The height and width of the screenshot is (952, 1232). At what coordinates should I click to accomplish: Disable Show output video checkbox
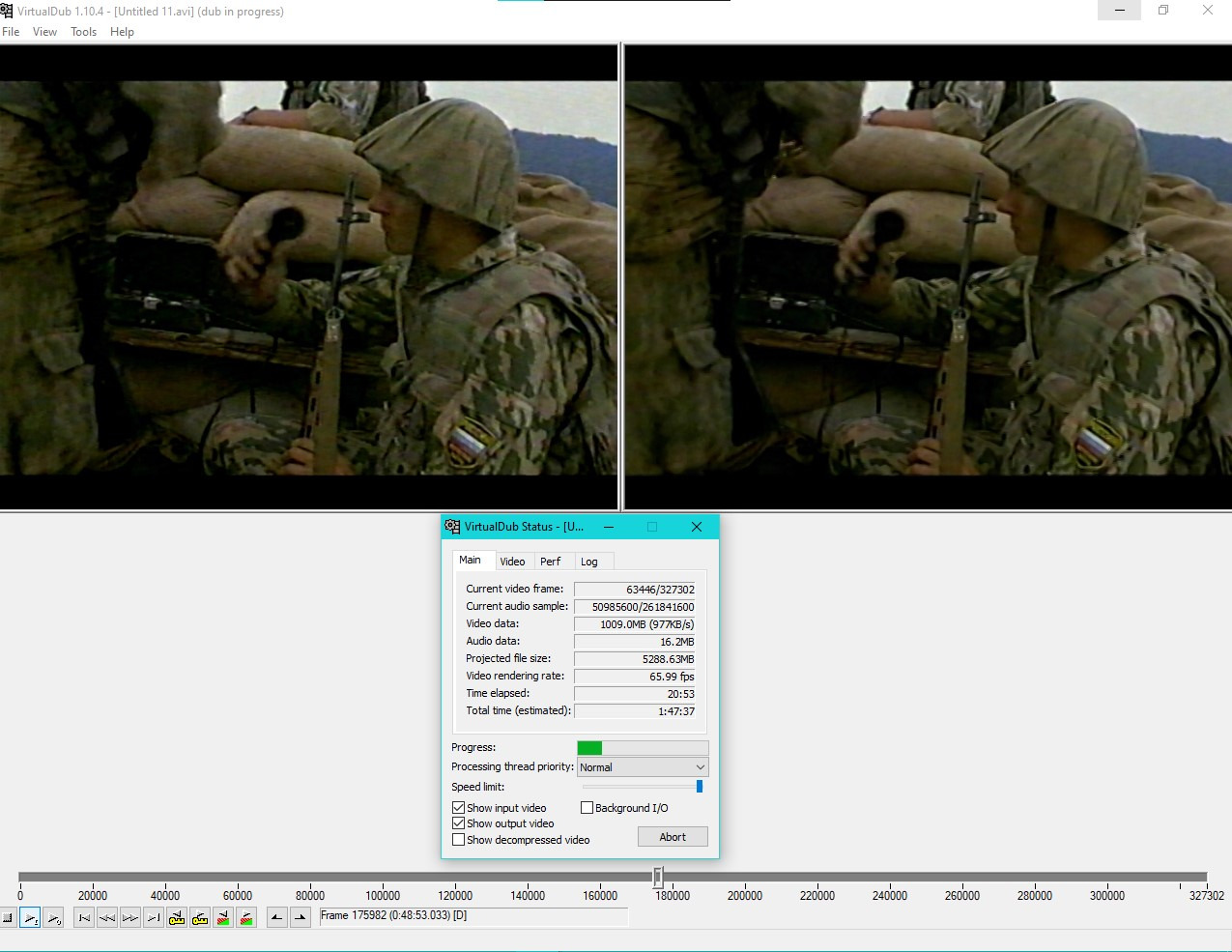point(459,823)
